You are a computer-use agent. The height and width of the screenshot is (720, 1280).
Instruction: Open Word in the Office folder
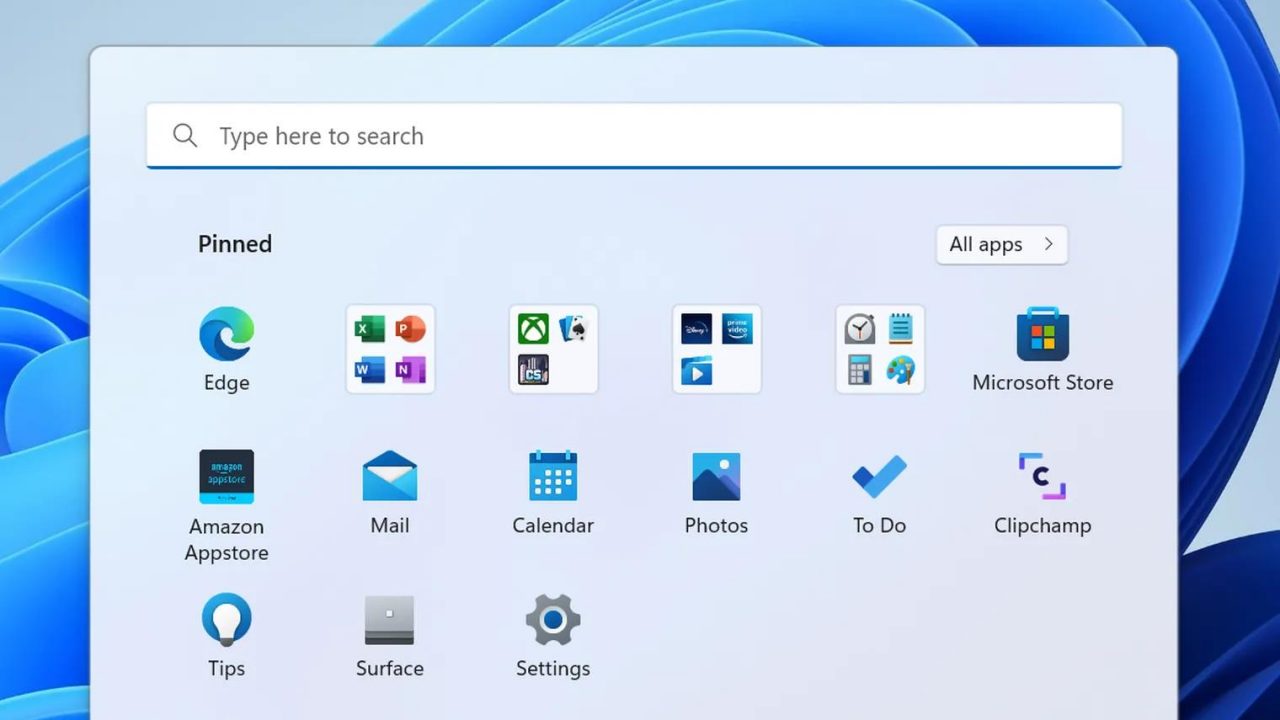370,370
